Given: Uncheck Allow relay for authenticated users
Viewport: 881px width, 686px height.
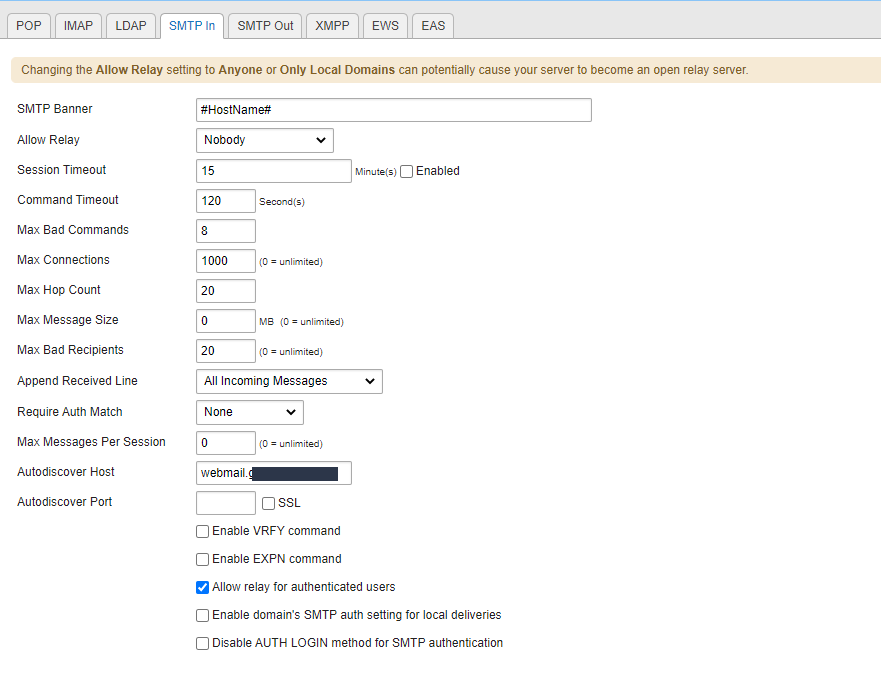Looking at the screenshot, I should [203, 587].
